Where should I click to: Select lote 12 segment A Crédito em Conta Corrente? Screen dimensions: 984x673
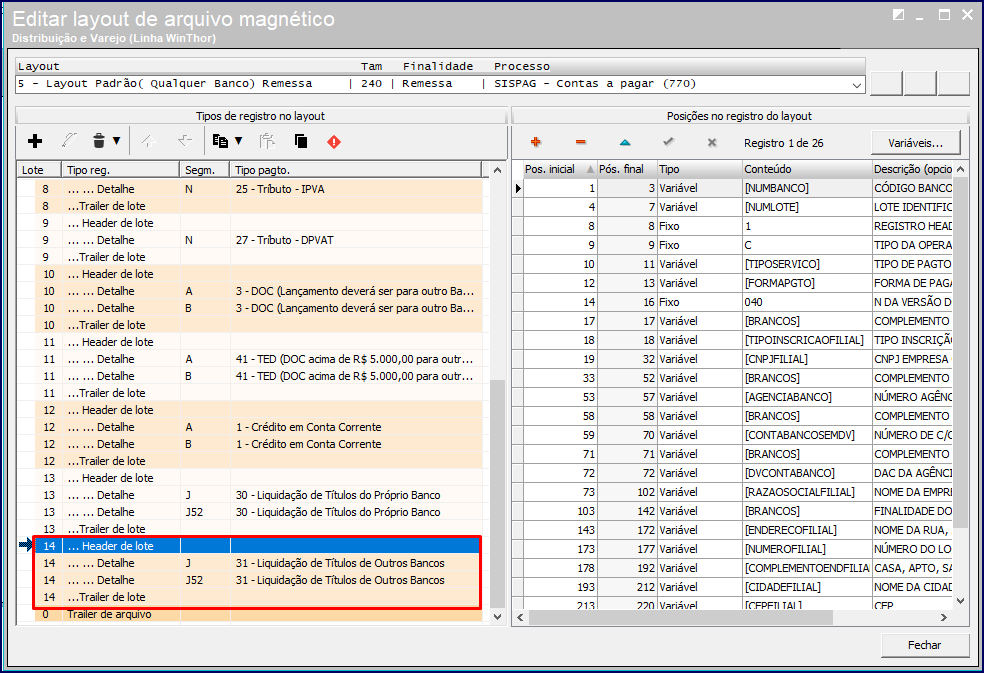pyautogui.click(x=259, y=427)
